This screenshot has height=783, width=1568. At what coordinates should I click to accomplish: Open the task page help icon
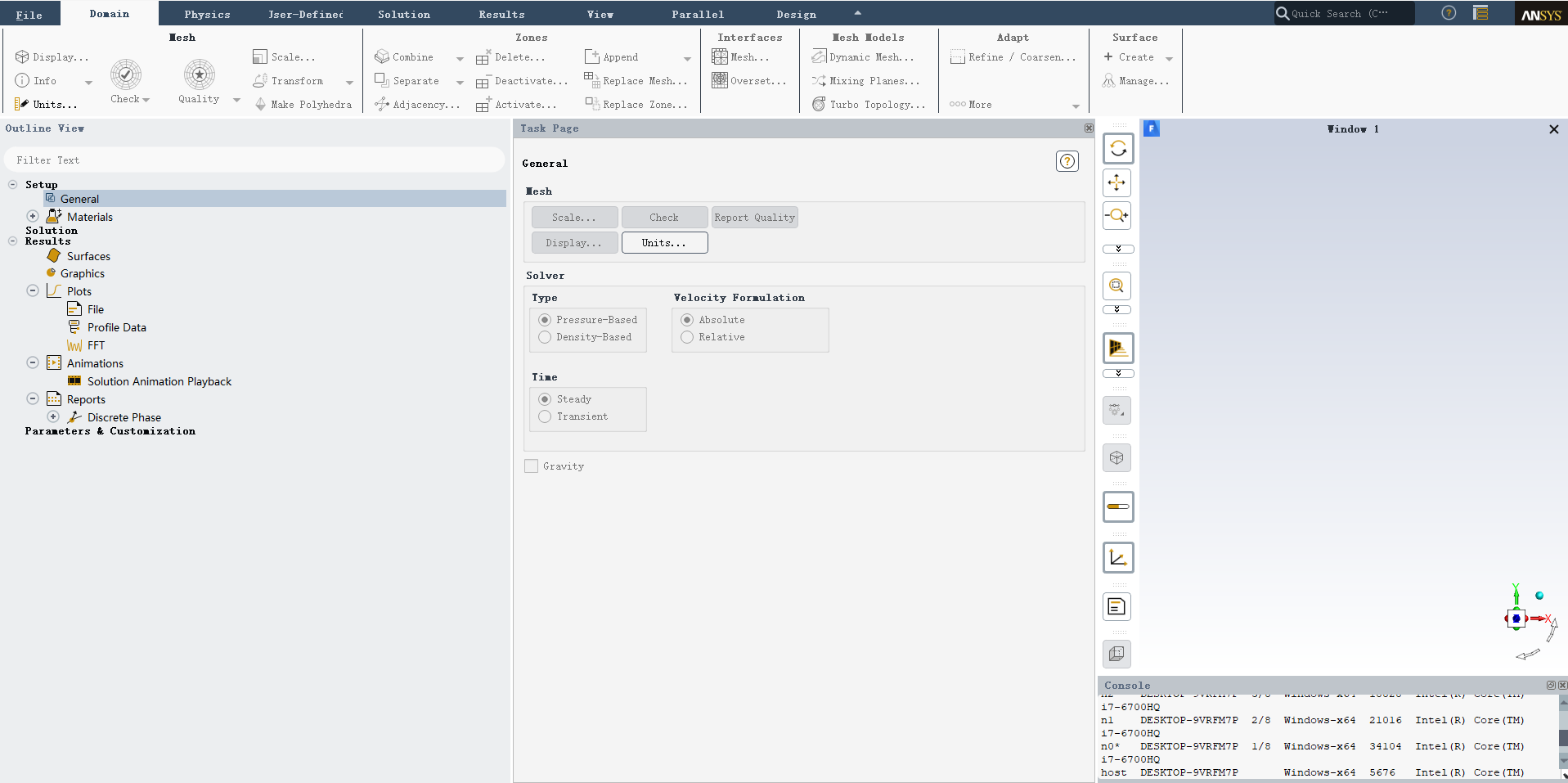(x=1067, y=162)
